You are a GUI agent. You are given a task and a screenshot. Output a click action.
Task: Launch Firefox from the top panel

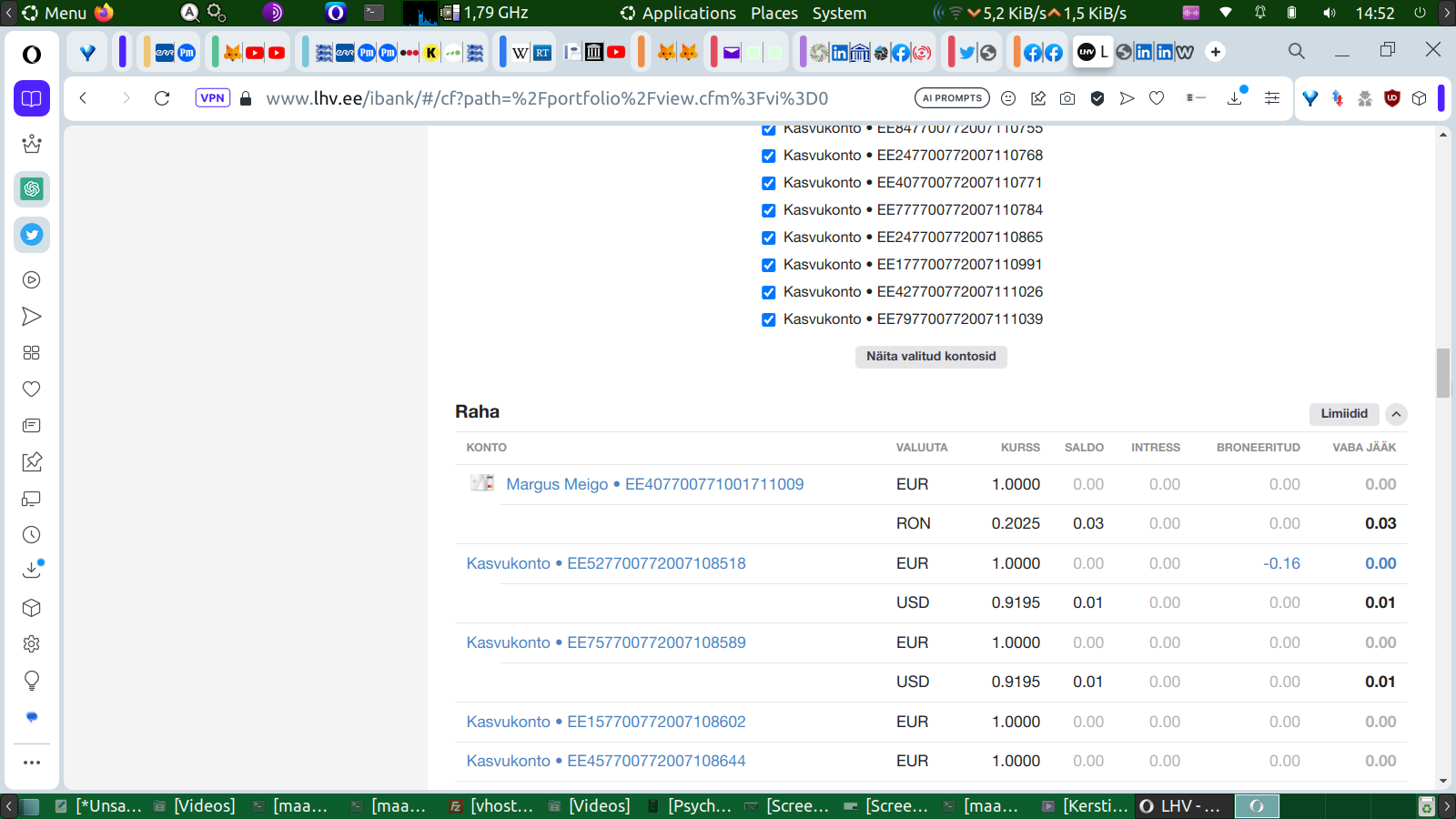pos(104,13)
